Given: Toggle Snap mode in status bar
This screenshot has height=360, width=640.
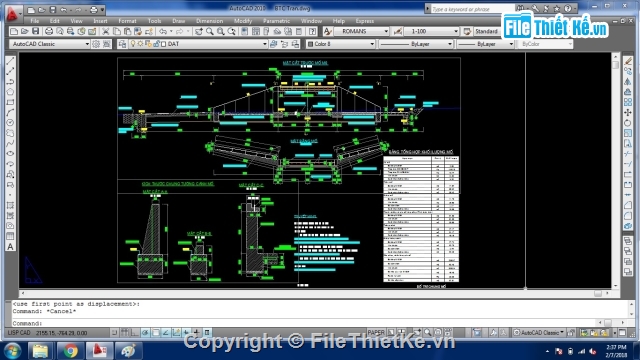Looking at the screenshot, I should point(115,333).
